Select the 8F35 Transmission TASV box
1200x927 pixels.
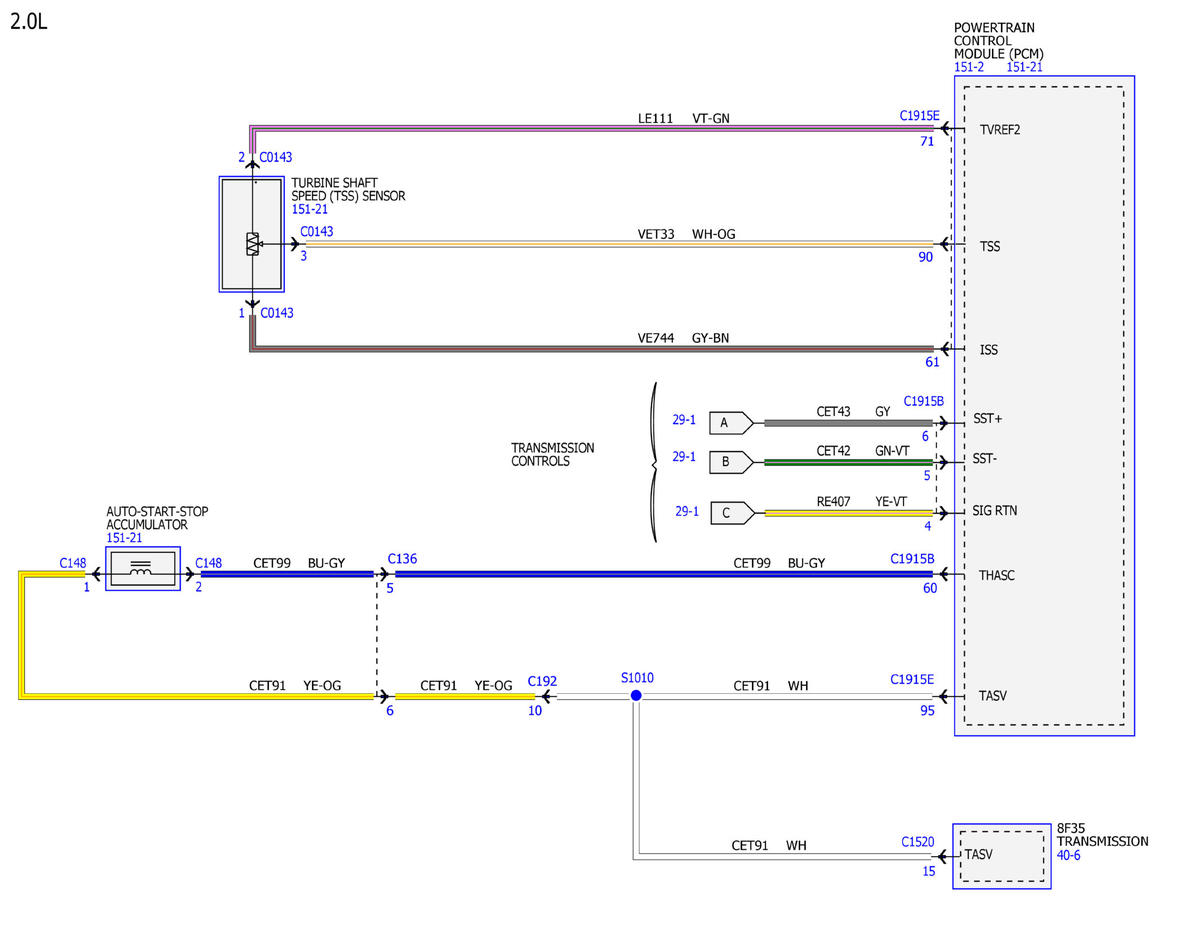coord(1002,856)
